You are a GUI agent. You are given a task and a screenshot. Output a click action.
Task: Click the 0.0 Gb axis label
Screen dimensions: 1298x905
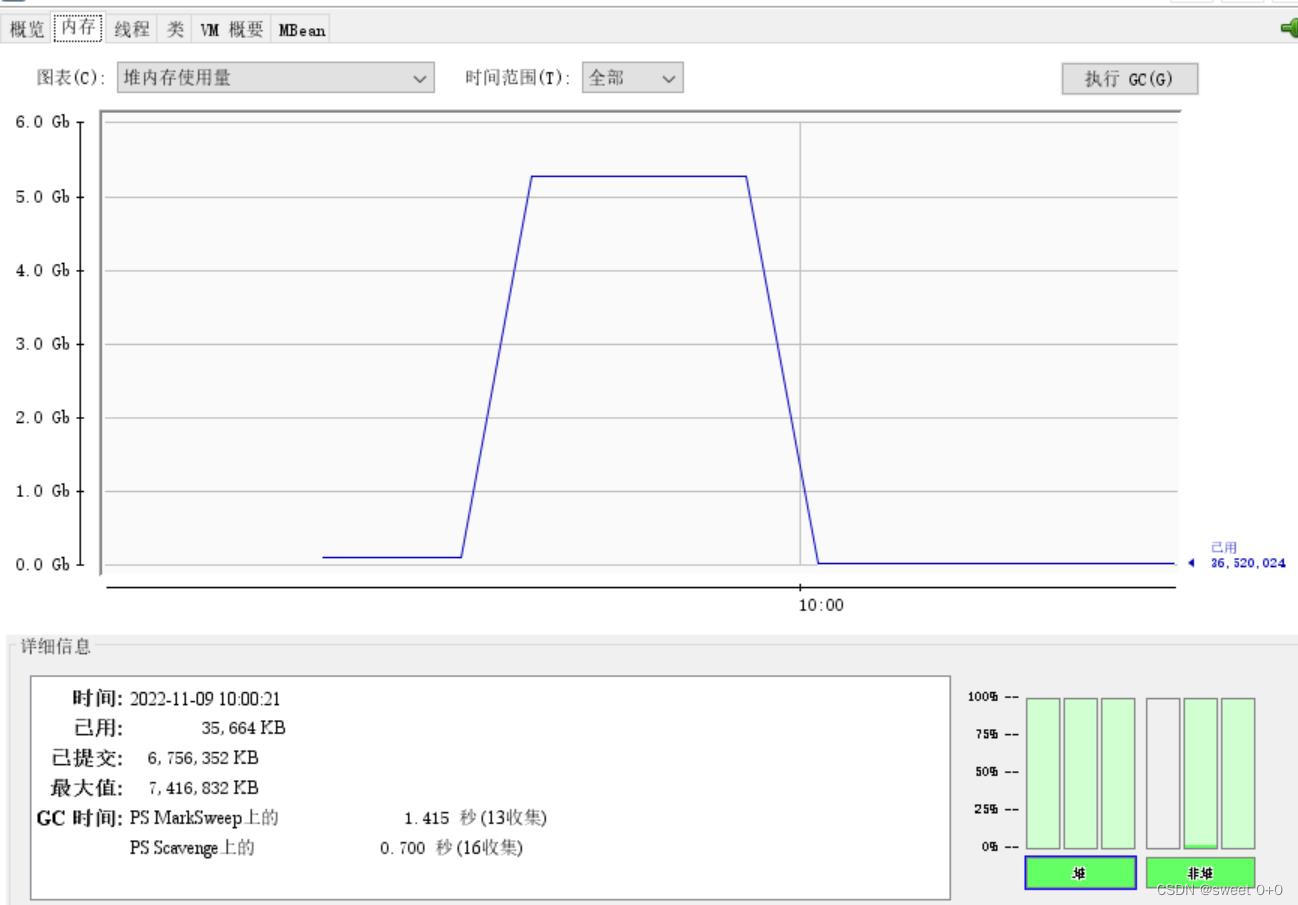click(x=41, y=564)
